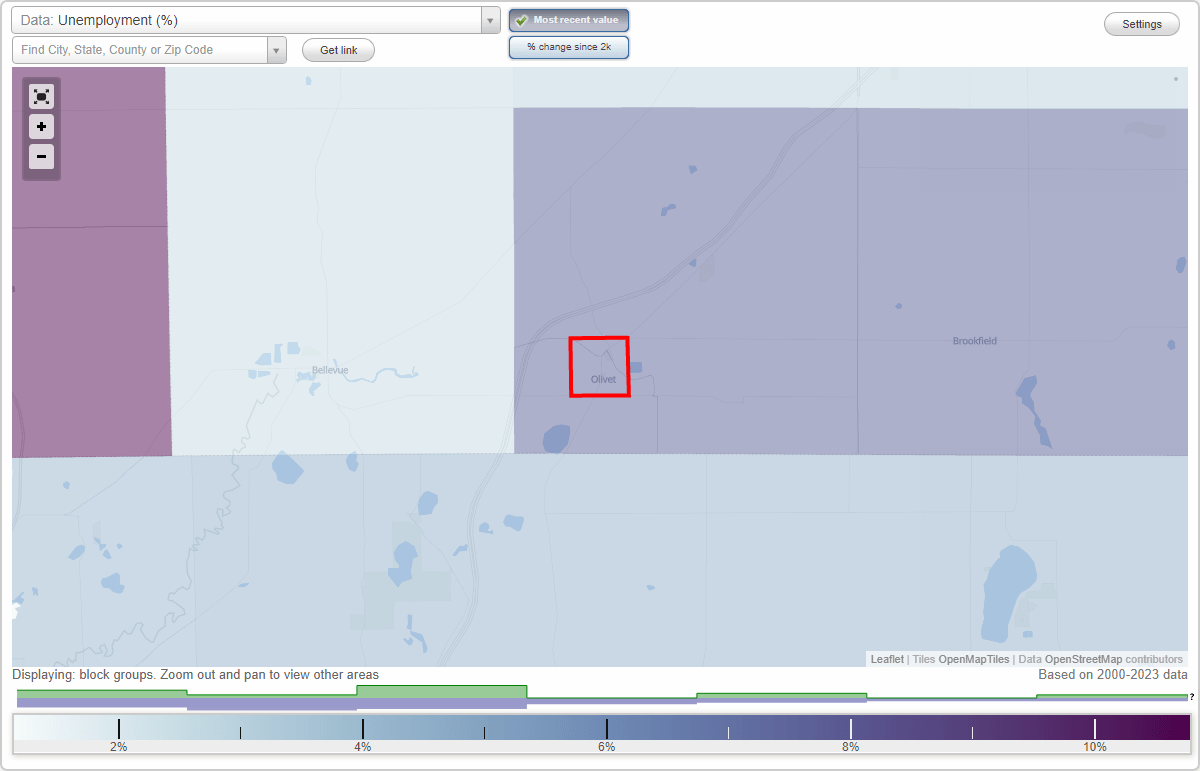The width and height of the screenshot is (1200, 771).
Task: Click the histogram help question mark
Action: (x=1192, y=697)
